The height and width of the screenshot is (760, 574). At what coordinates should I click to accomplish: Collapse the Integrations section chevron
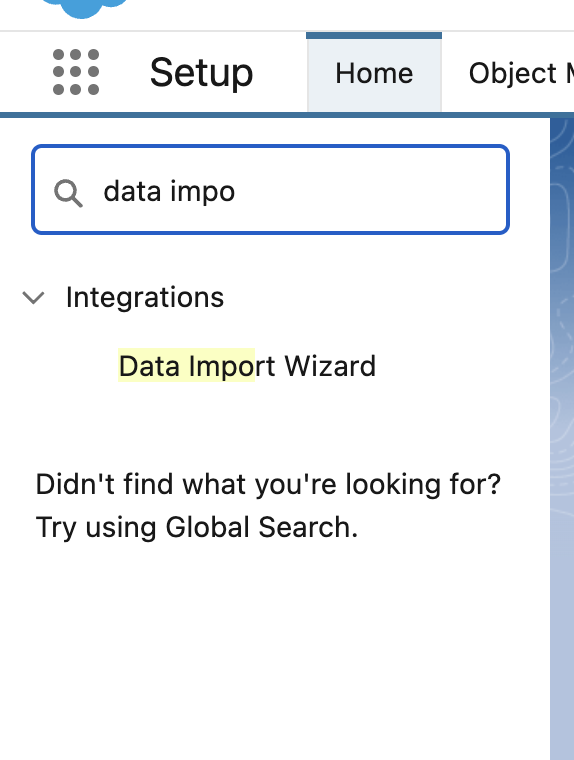tap(33, 297)
